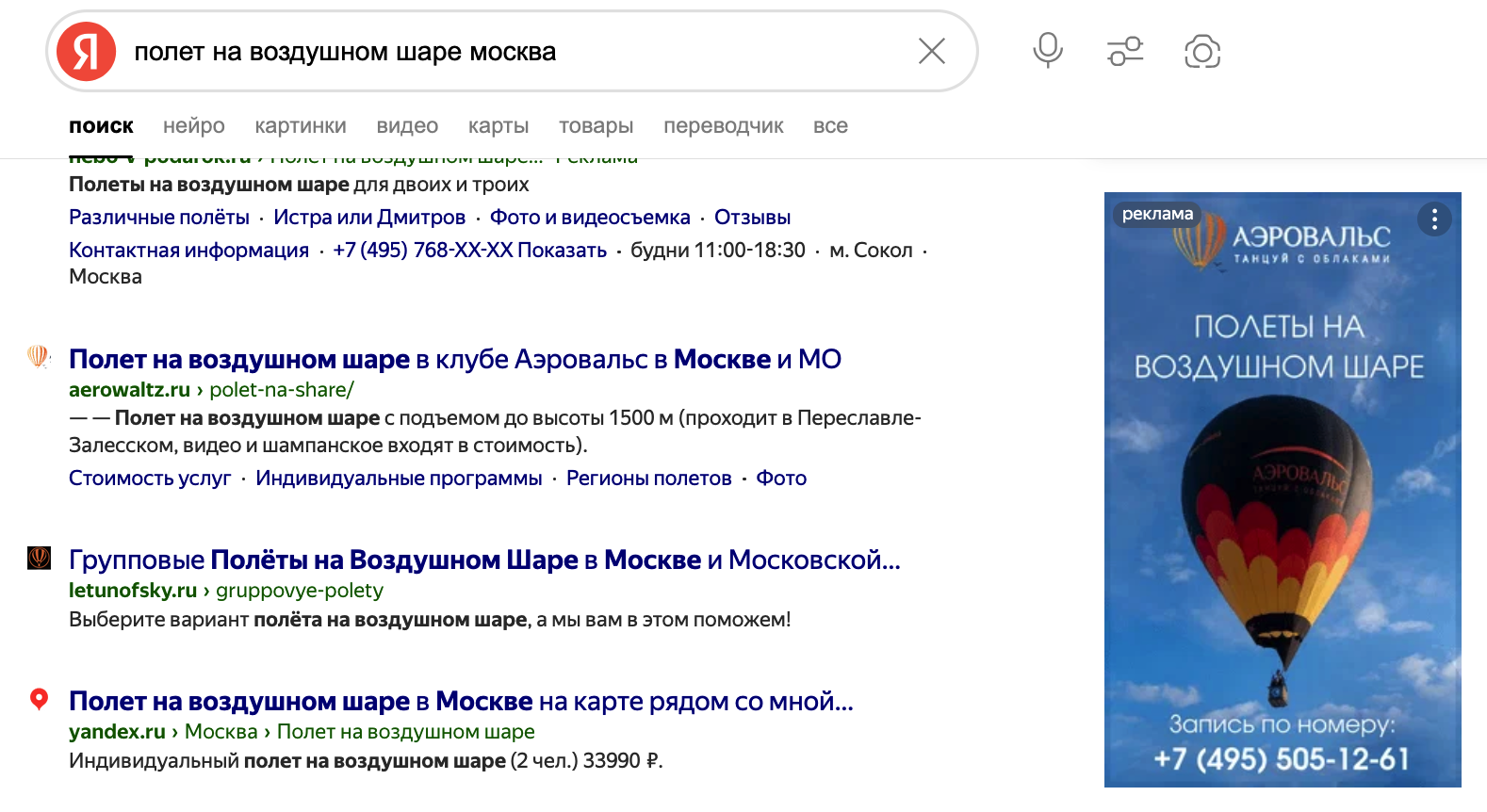This screenshot has height=812, width=1487.
Task: Click ad title Полеты на воздушном шаре для двоих
Action: pos(299,185)
